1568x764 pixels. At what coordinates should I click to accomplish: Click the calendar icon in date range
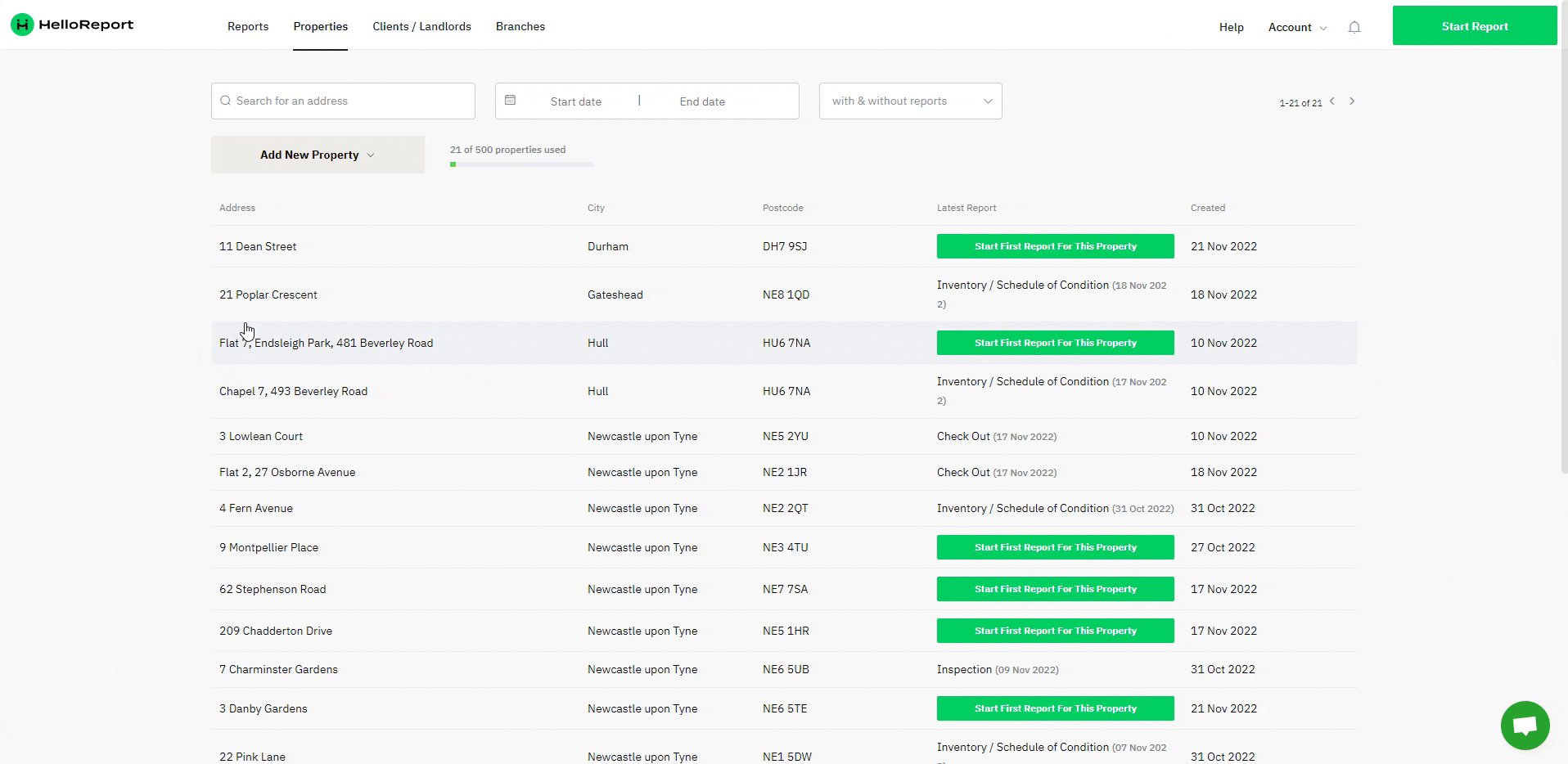pos(511,101)
